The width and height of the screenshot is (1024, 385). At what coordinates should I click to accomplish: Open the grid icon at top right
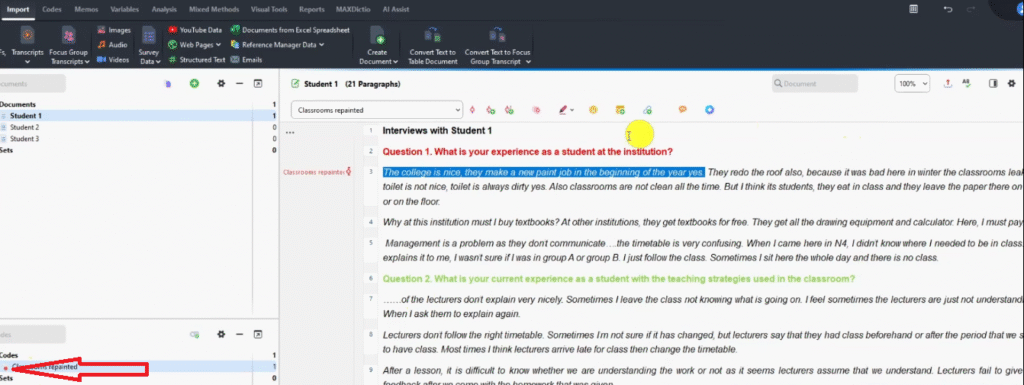tap(914, 9)
